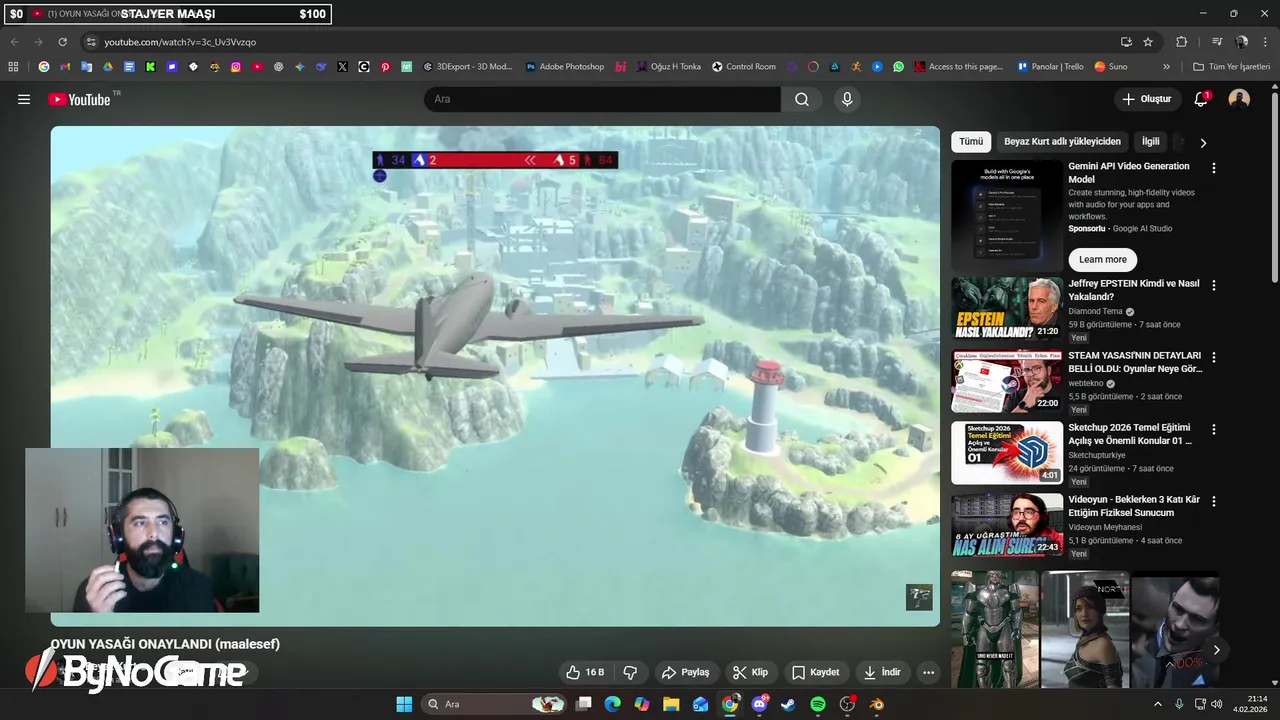Open the 'STEAM YASASI'NIN DETAYLARI' video thumbnail

pyautogui.click(x=1007, y=381)
